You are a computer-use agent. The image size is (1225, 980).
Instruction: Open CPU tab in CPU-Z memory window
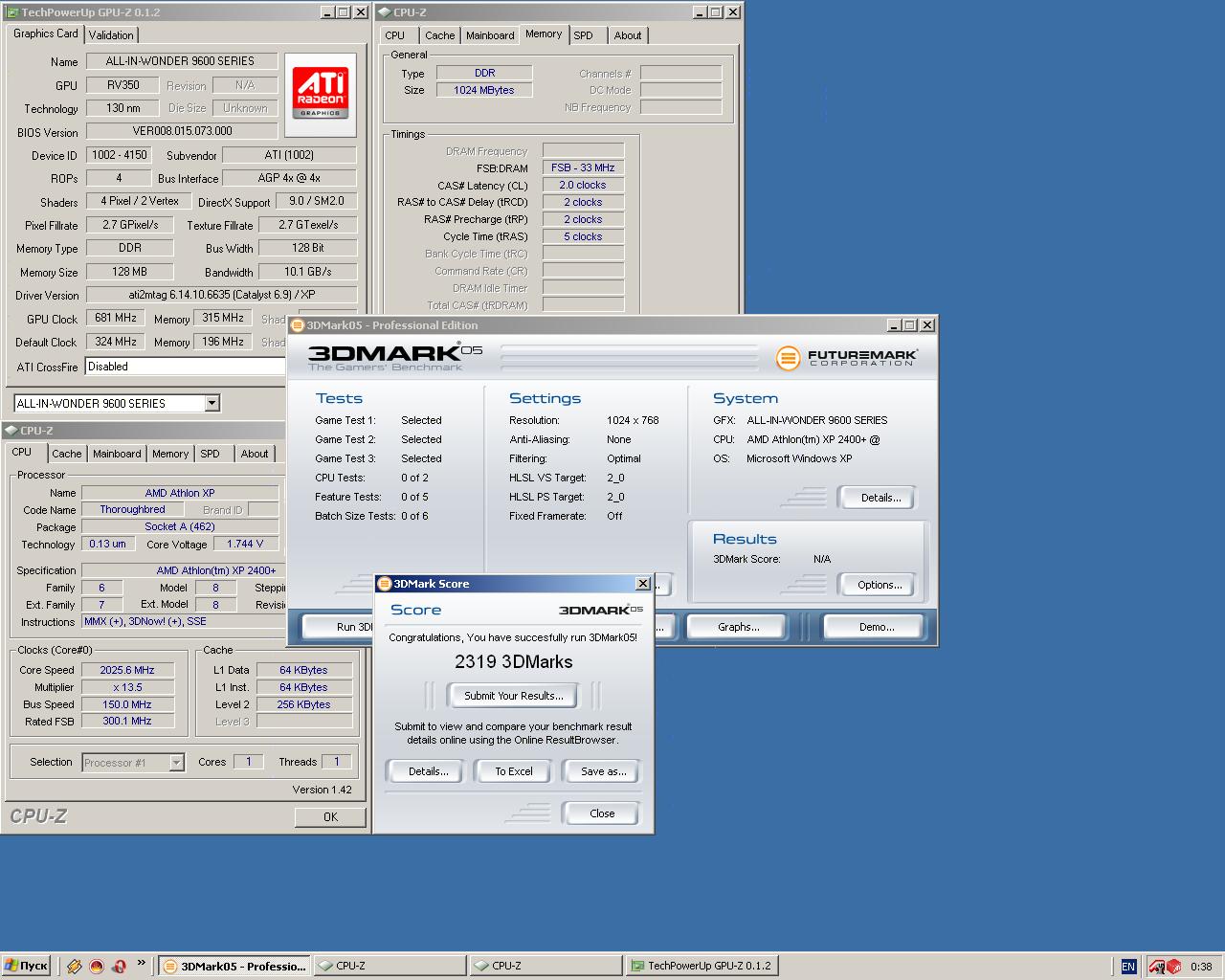click(395, 35)
